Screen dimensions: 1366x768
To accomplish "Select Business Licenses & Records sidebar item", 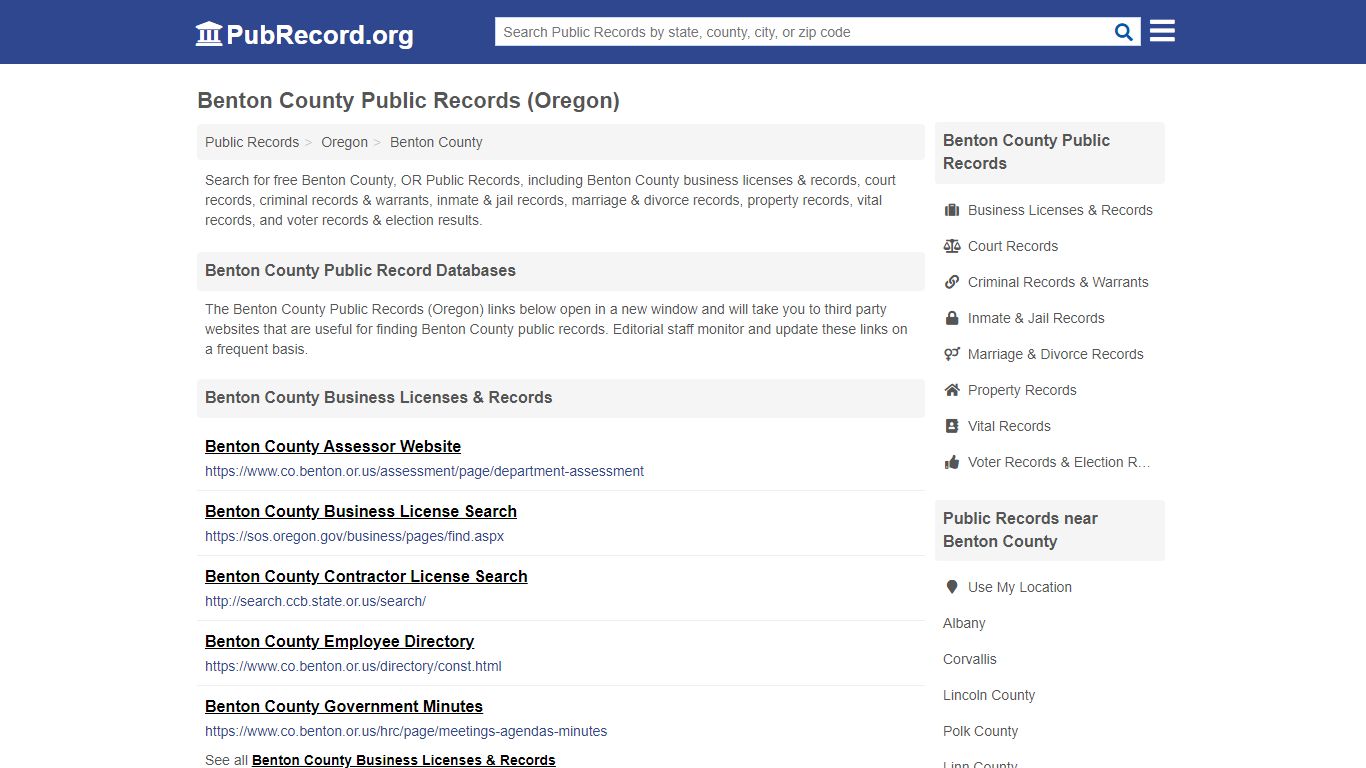I will (1060, 210).
